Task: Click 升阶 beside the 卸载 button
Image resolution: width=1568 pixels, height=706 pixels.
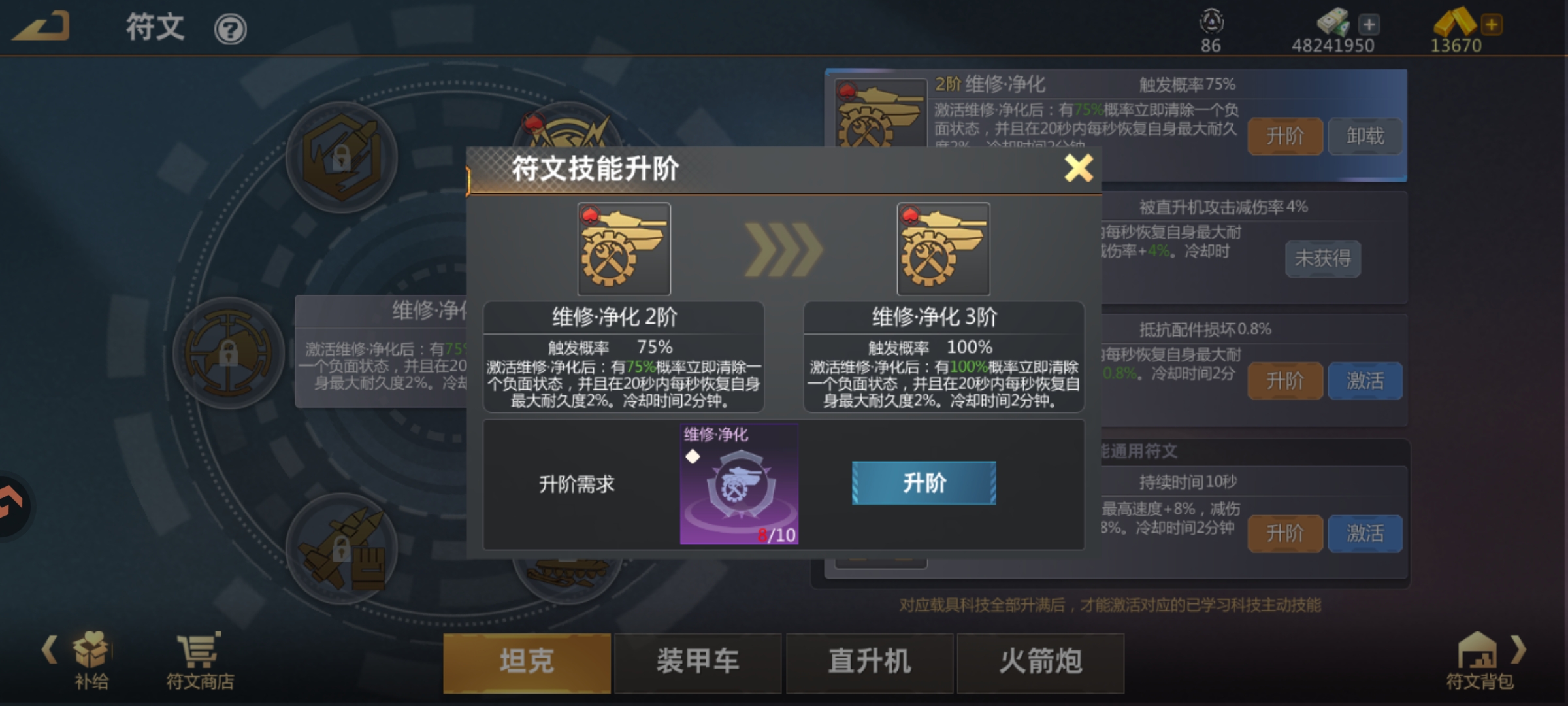Action: [x=1285, y=136]
